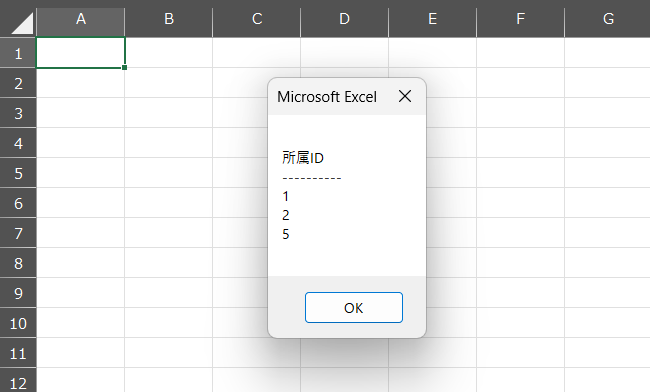650x392 pixels.
Task: Click the Microsoft Excel dialog title
Action: (327, 97)
